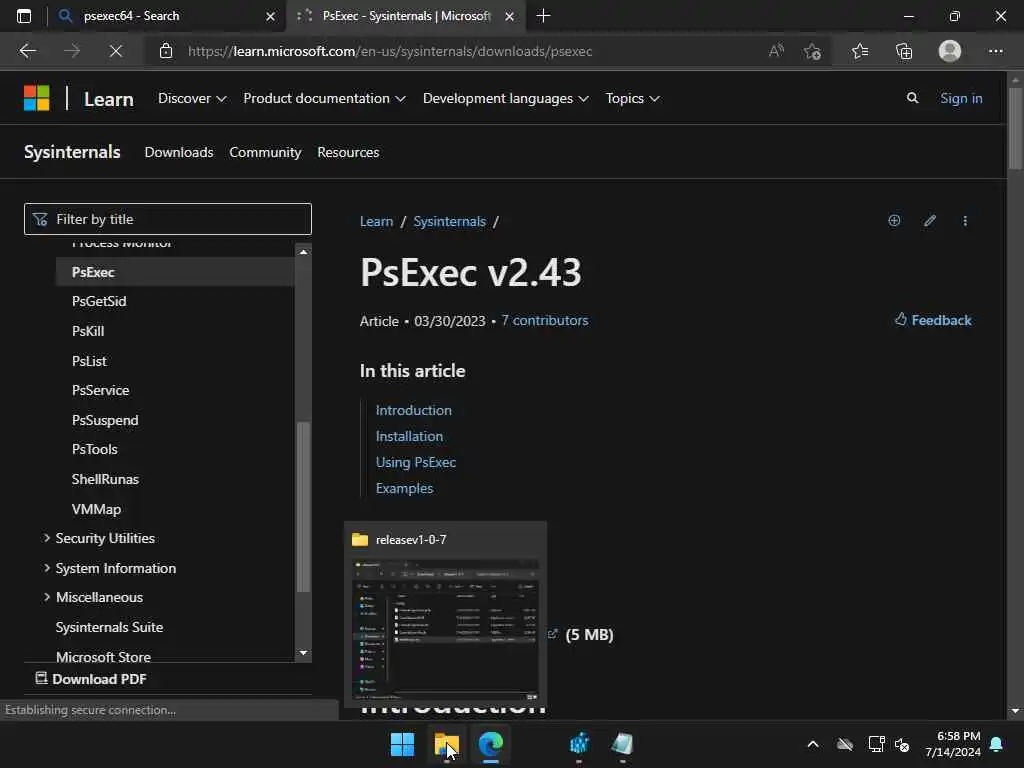Add this page to favorites
Viewport: 1024px width, 768px height.
[812, 51]
